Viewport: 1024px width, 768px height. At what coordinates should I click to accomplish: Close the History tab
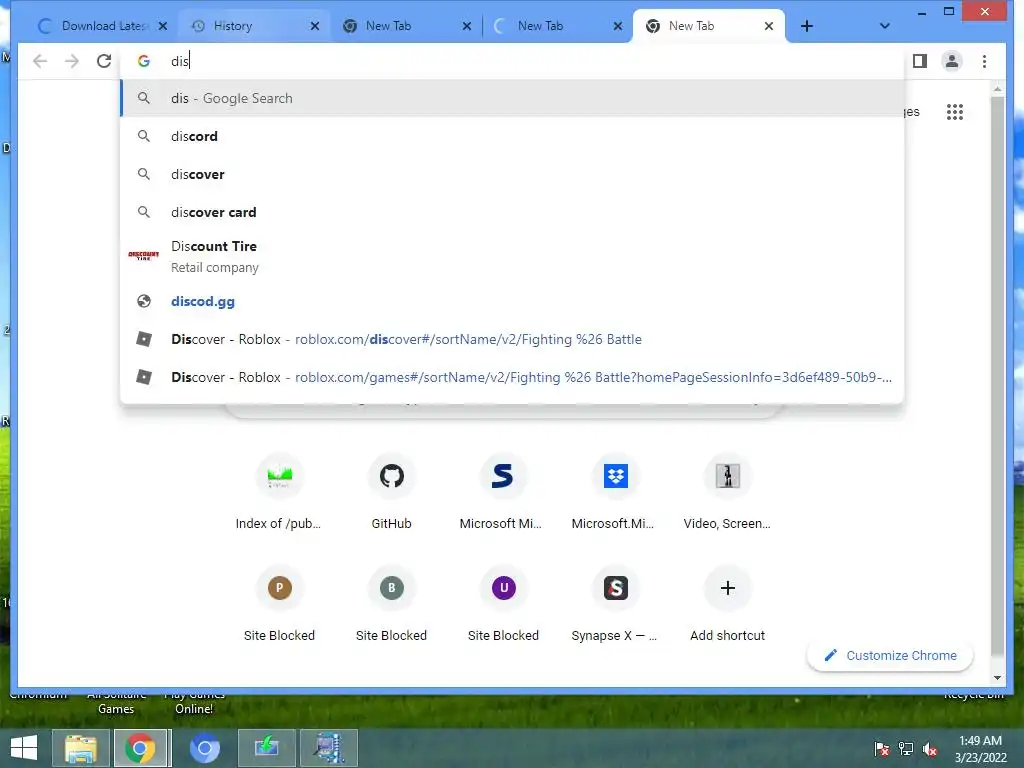[x=315, y=26]
